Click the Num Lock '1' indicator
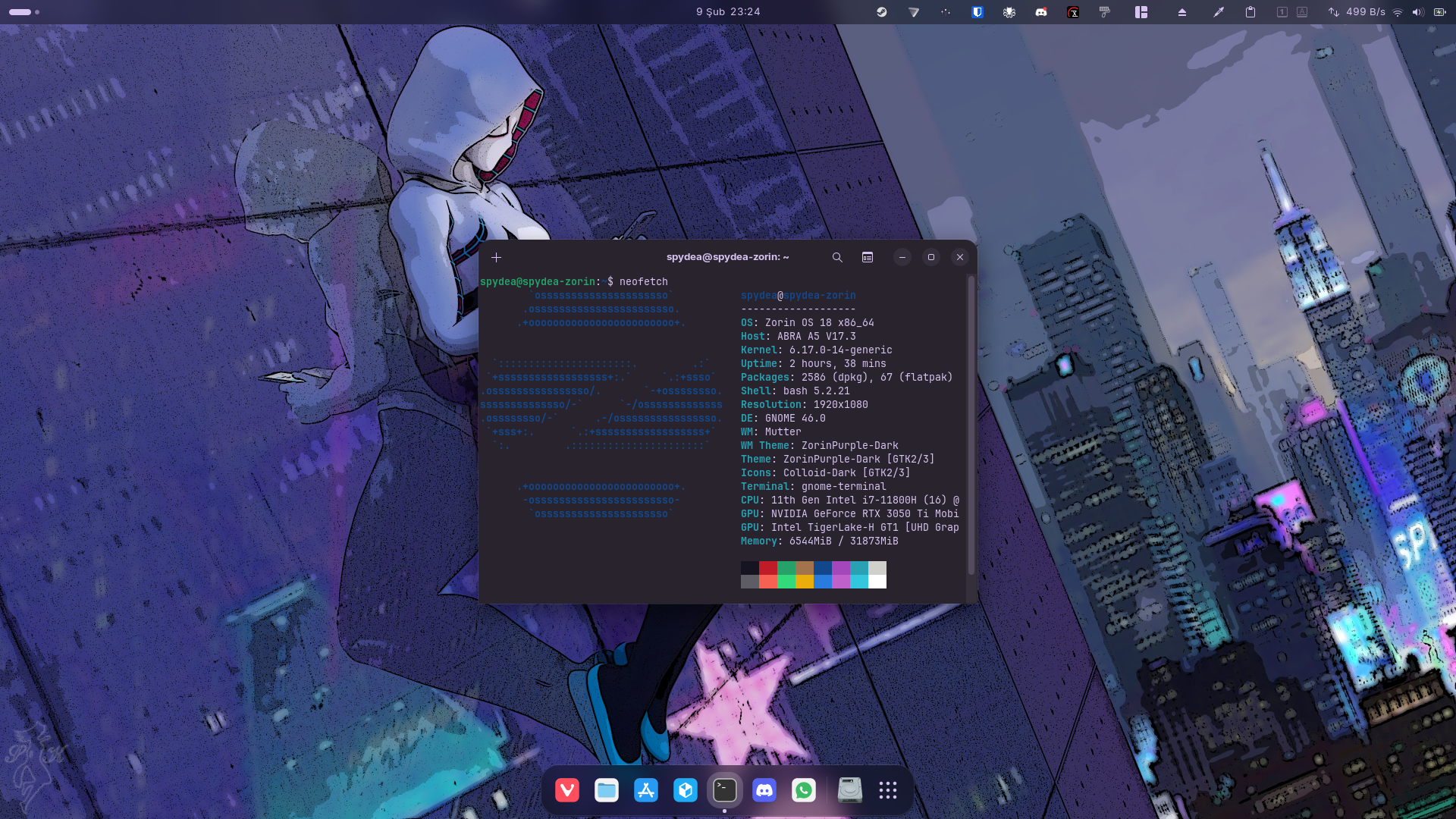 pyautogui.click(x=1282, y=12)
